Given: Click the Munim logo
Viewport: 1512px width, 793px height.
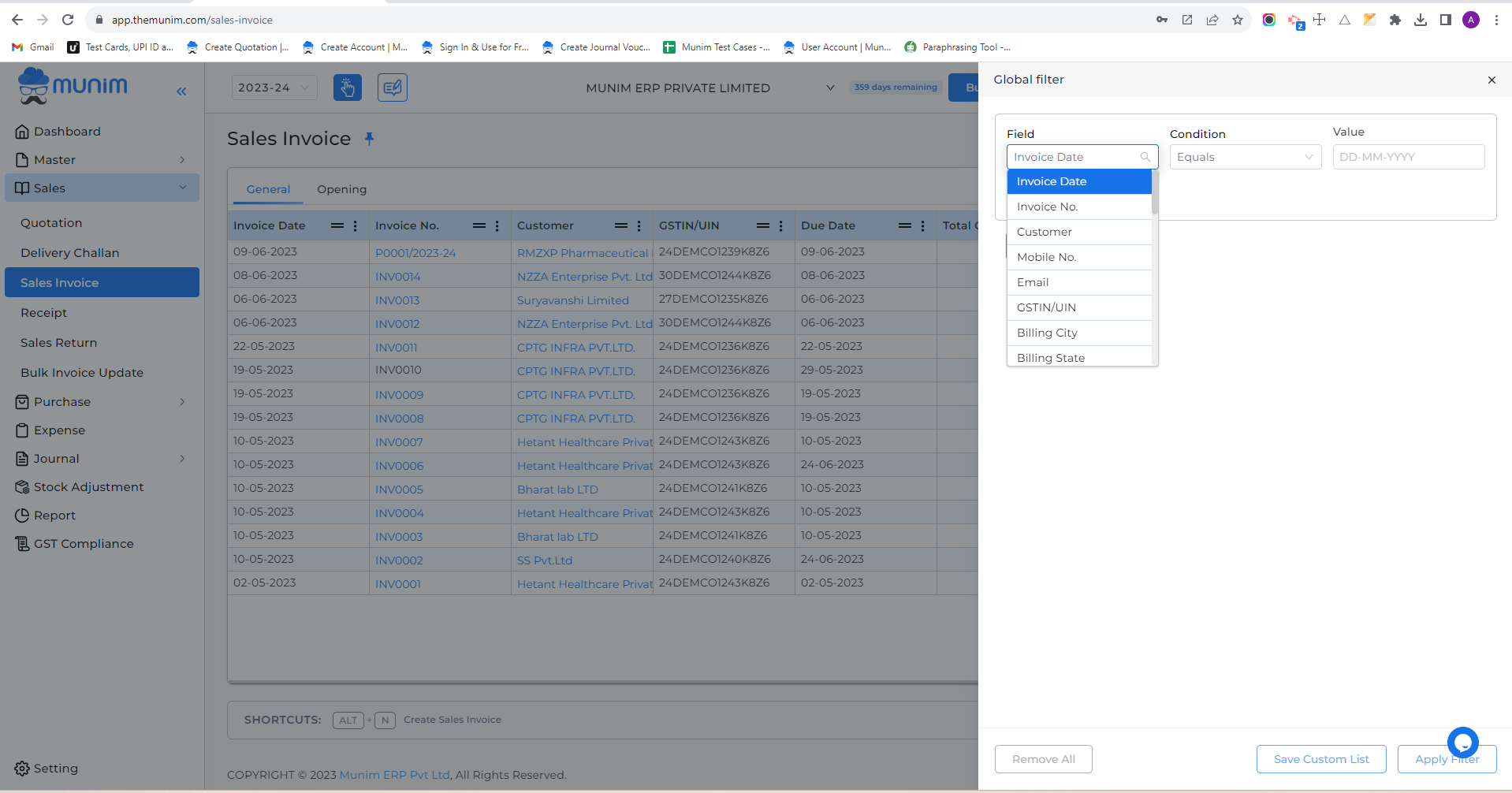Looking at the screenshot, I should click(73, 86).
